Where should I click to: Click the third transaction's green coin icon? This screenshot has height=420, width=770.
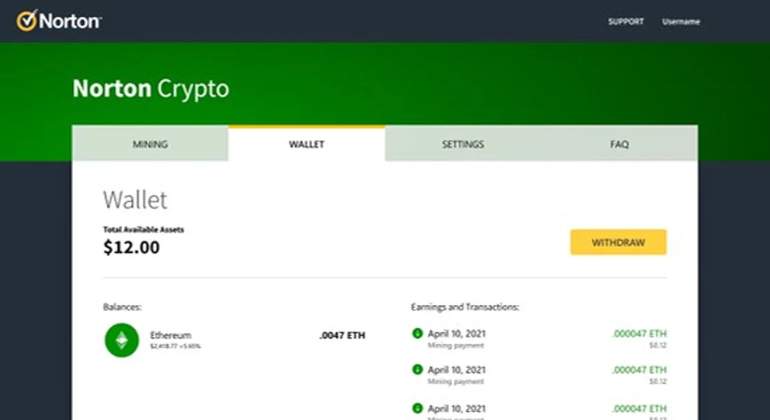[417, 408]
